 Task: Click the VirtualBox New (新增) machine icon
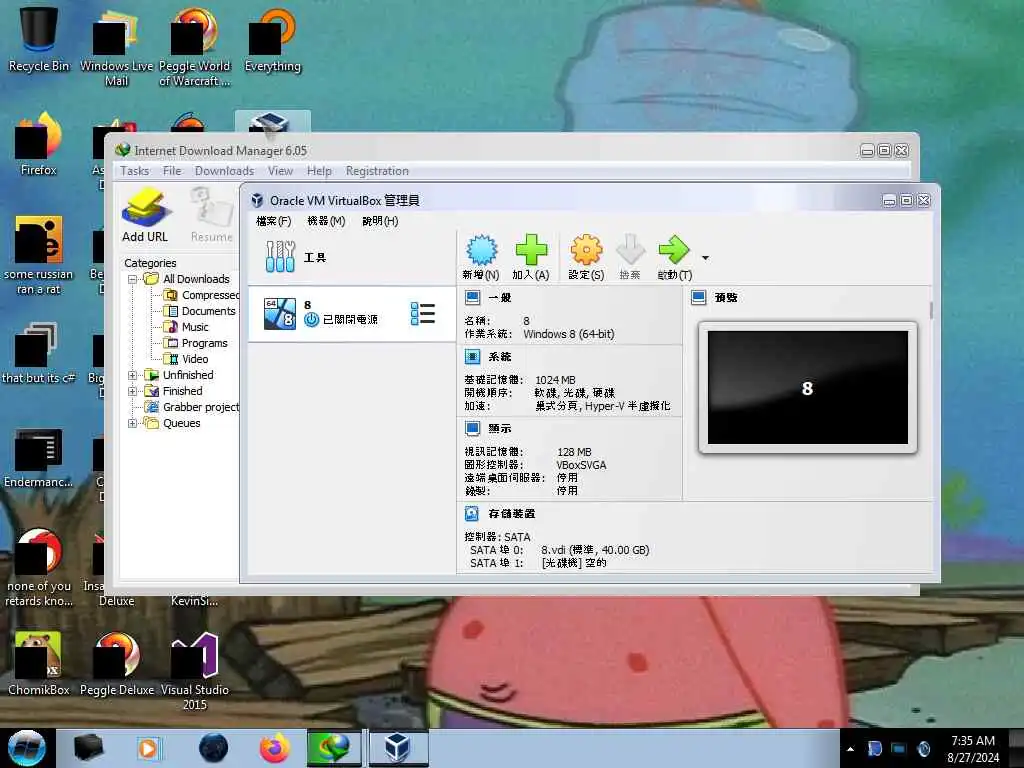[x=481, y=250]
